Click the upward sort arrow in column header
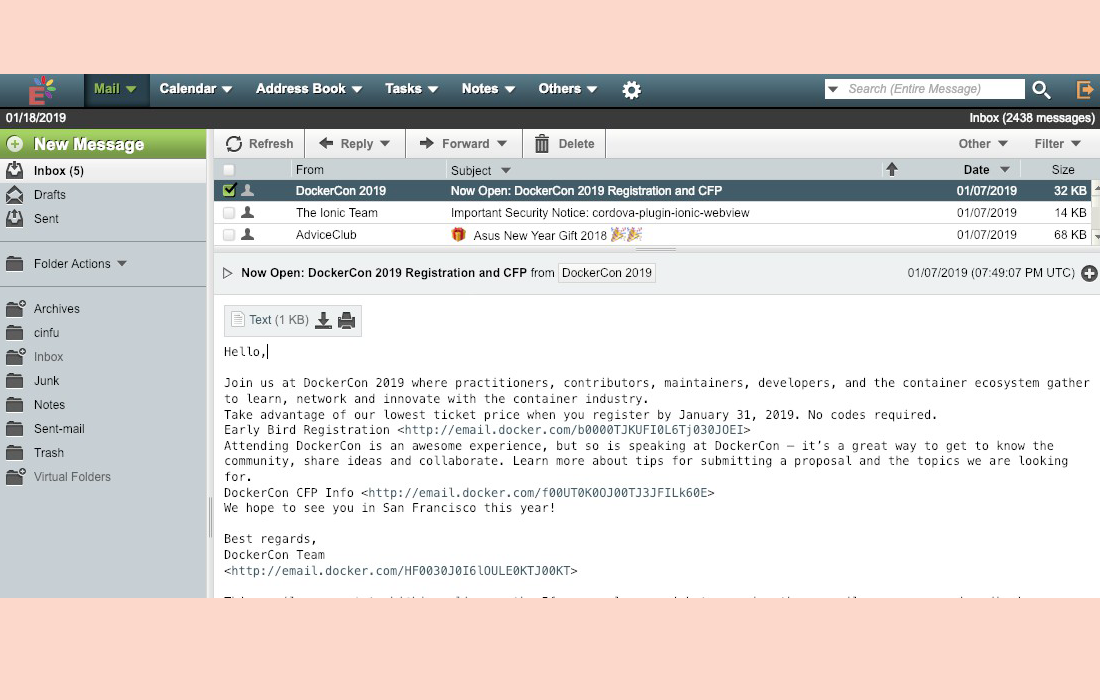This screenshot has height=700, width=1100. click(892, 169)
